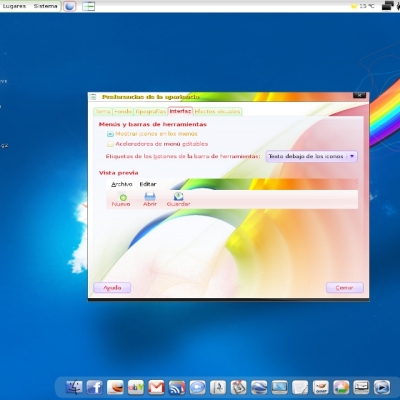The height and width of the screenshot is (400, 400).
Task: Open the Sistema menu in top panel
Action: point(45,6)
